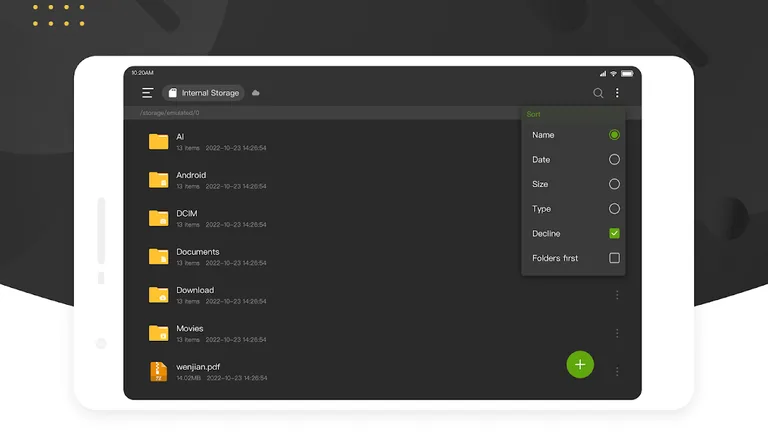The image size is (768, 432).
Task: Open more options for Download folder
Action: click(x=617, y=295)
